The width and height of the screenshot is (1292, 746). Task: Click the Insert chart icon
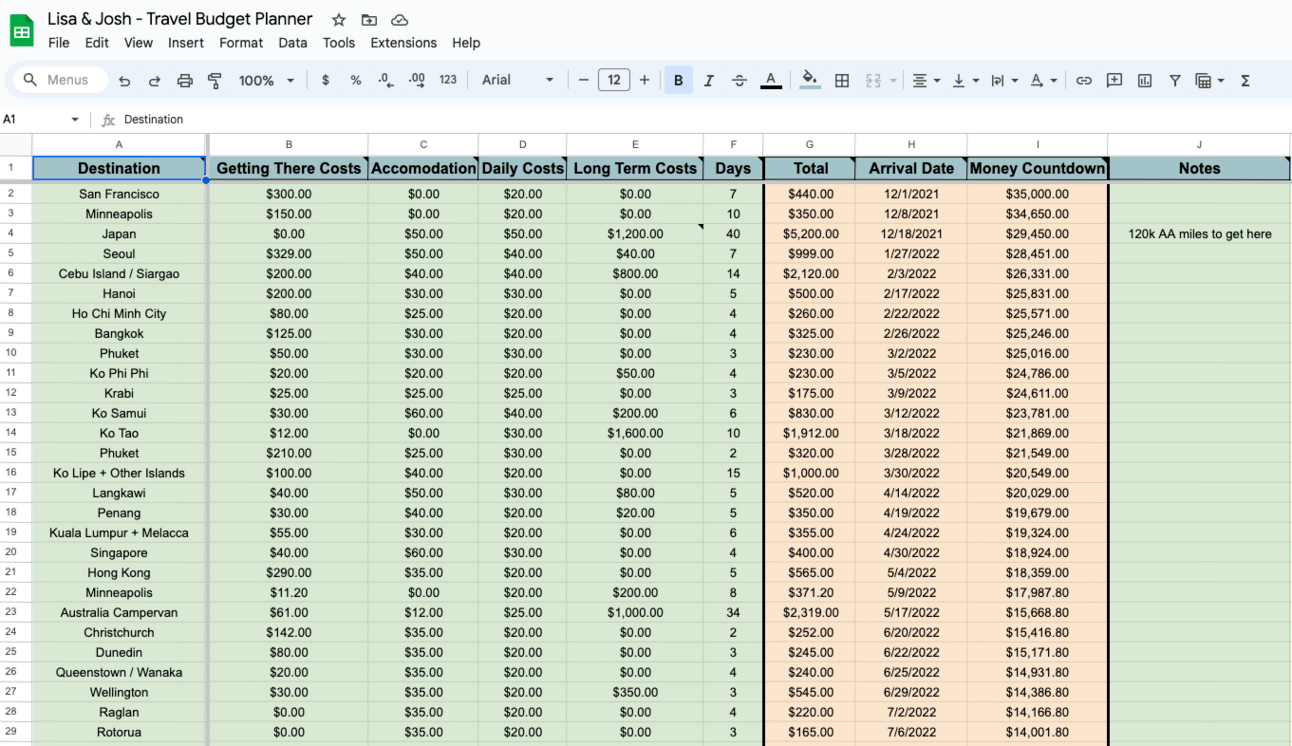pos(1144,81)
